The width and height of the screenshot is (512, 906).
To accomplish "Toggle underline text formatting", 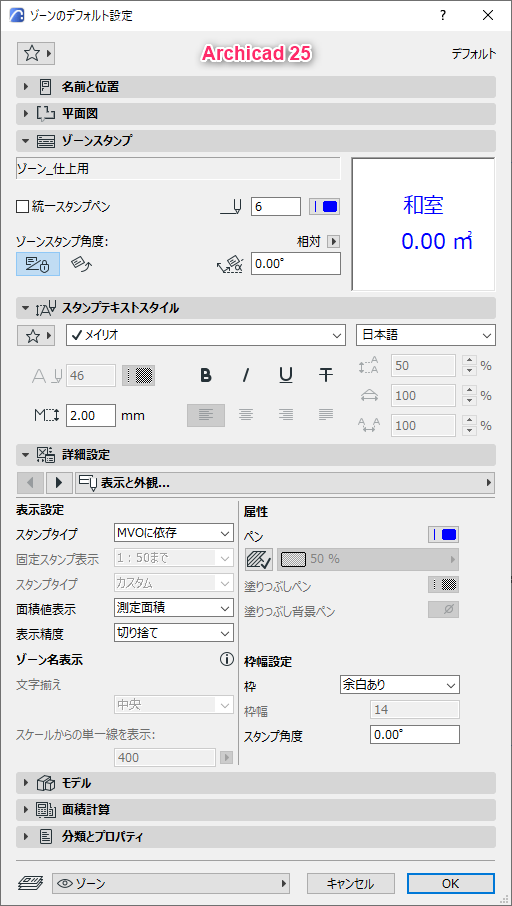I will [285, 376].
